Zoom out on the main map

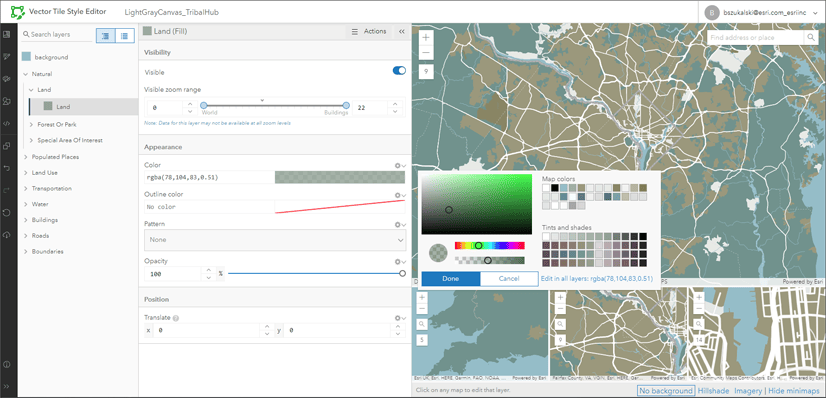[x=426, y=52]
